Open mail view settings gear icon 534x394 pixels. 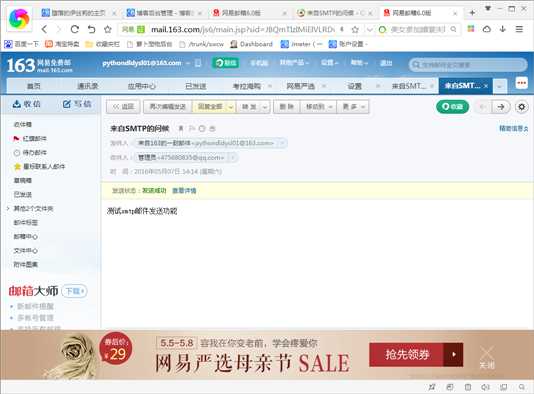pyautogui.click(x=521, y=107)
